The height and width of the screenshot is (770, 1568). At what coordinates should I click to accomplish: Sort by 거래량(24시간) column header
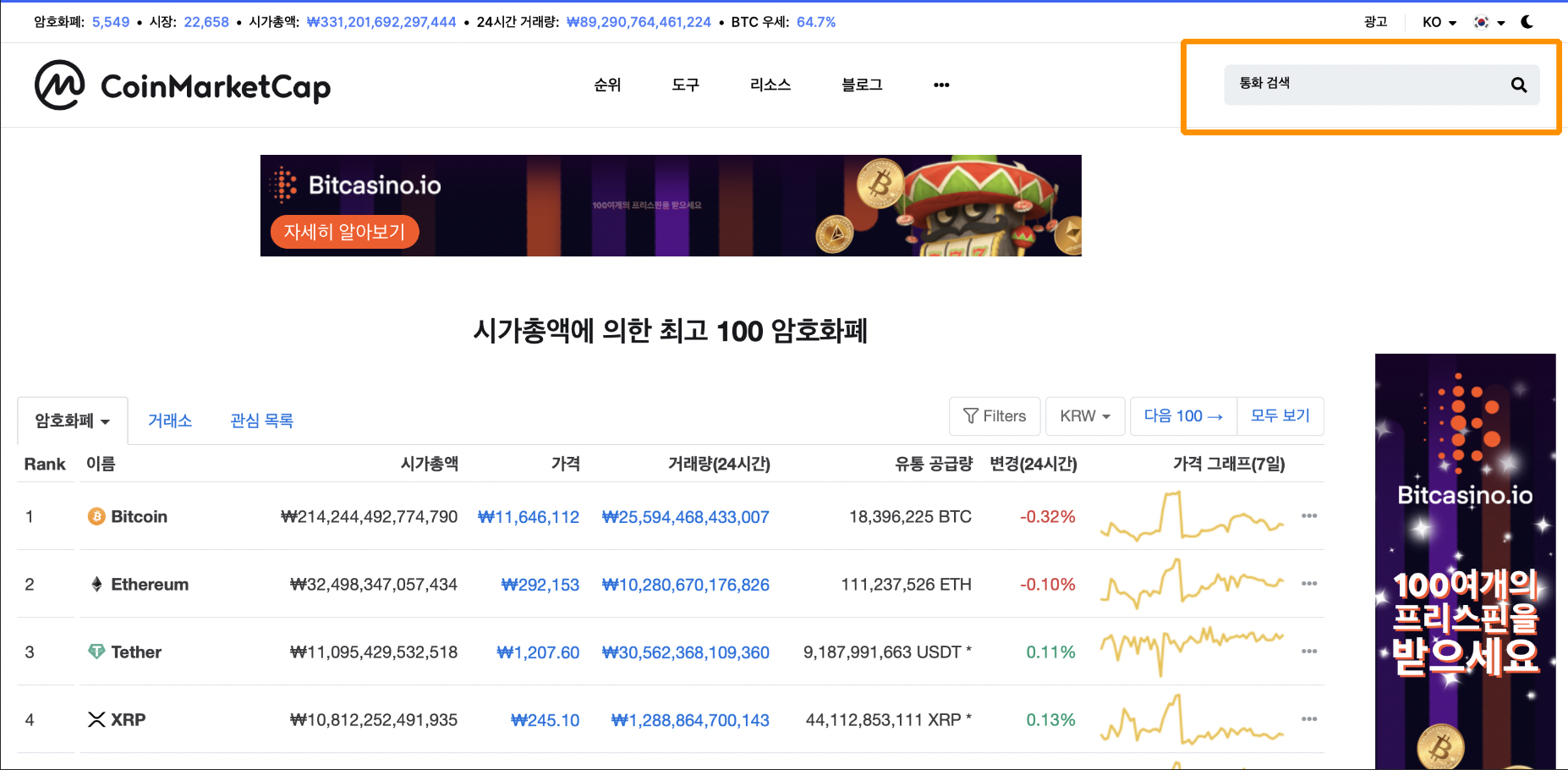[719, 464]
